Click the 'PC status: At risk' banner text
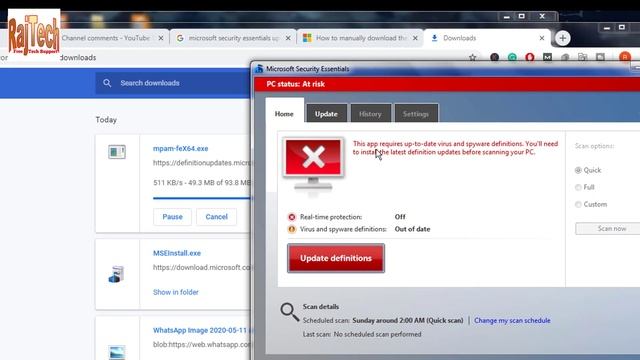 (x=296, y=84)
